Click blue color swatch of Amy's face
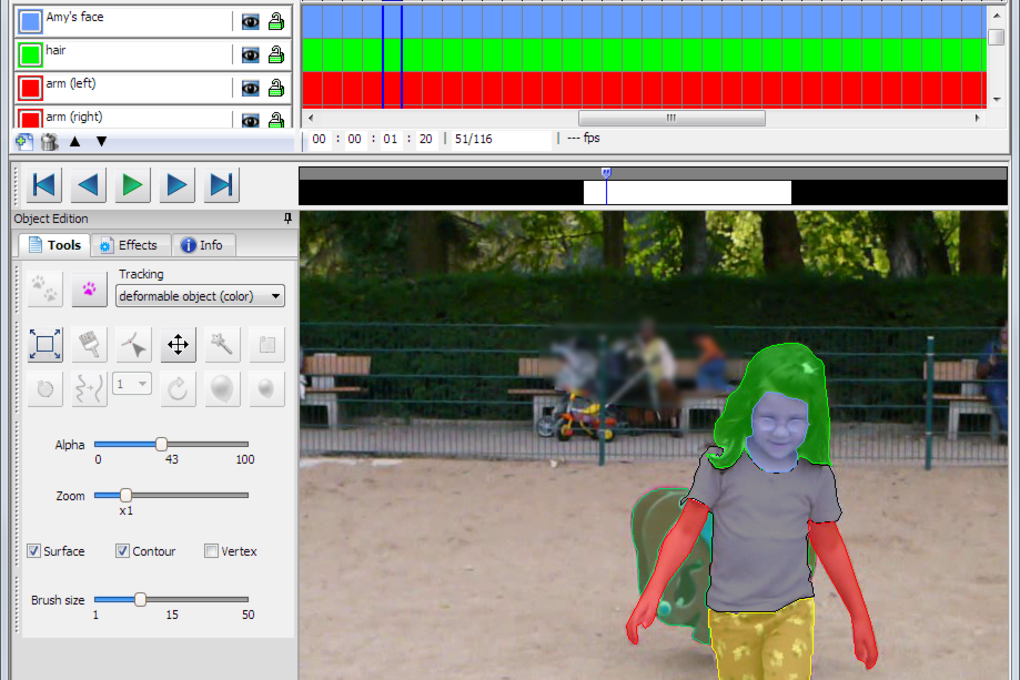The height and width of the screenshot is (680, 1020). click(x=30, y=21)
